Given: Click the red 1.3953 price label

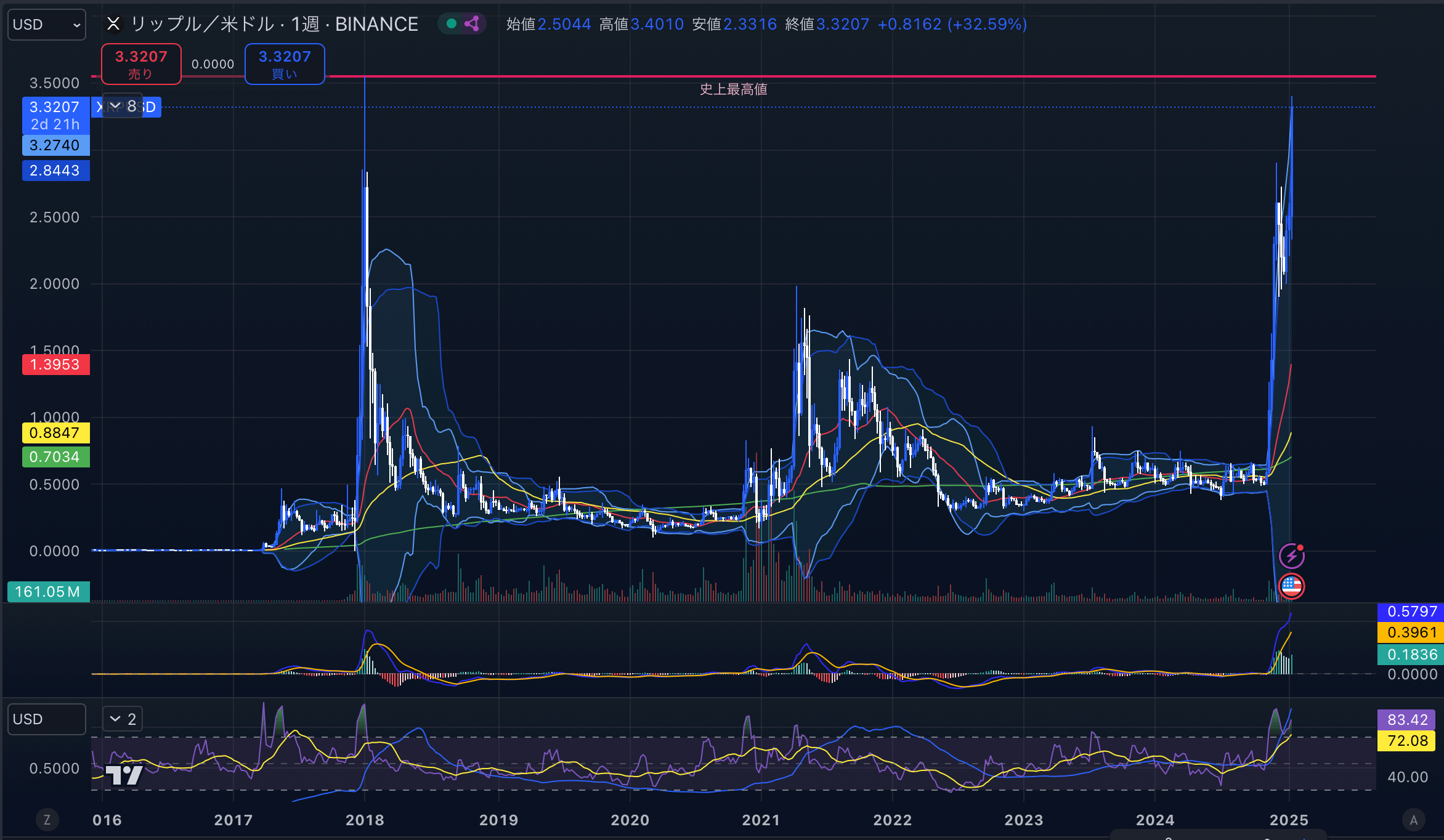Looking at the screenshot, I should (x=55, y=365).
